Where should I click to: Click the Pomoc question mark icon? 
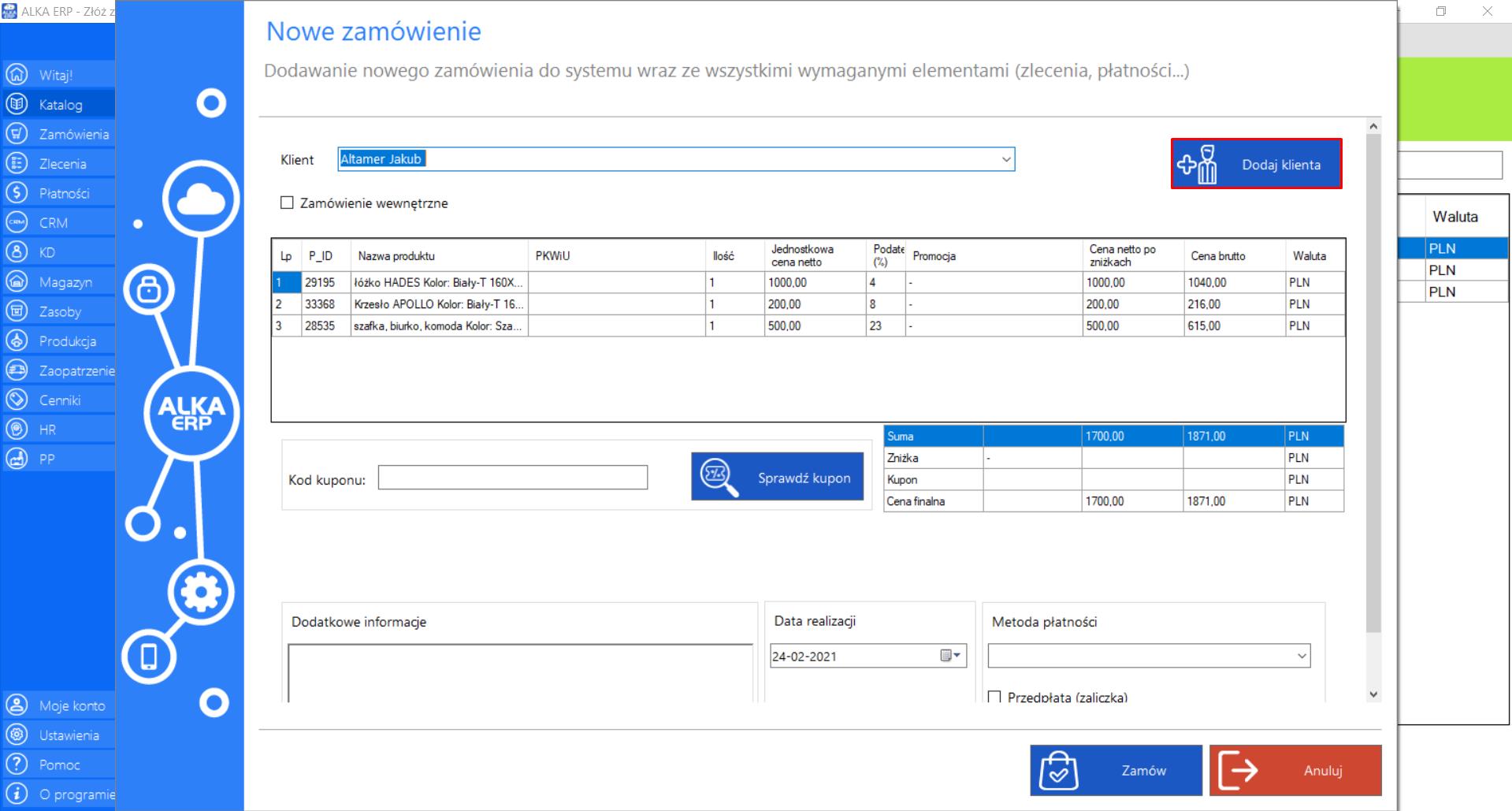(x=17, y=764)
